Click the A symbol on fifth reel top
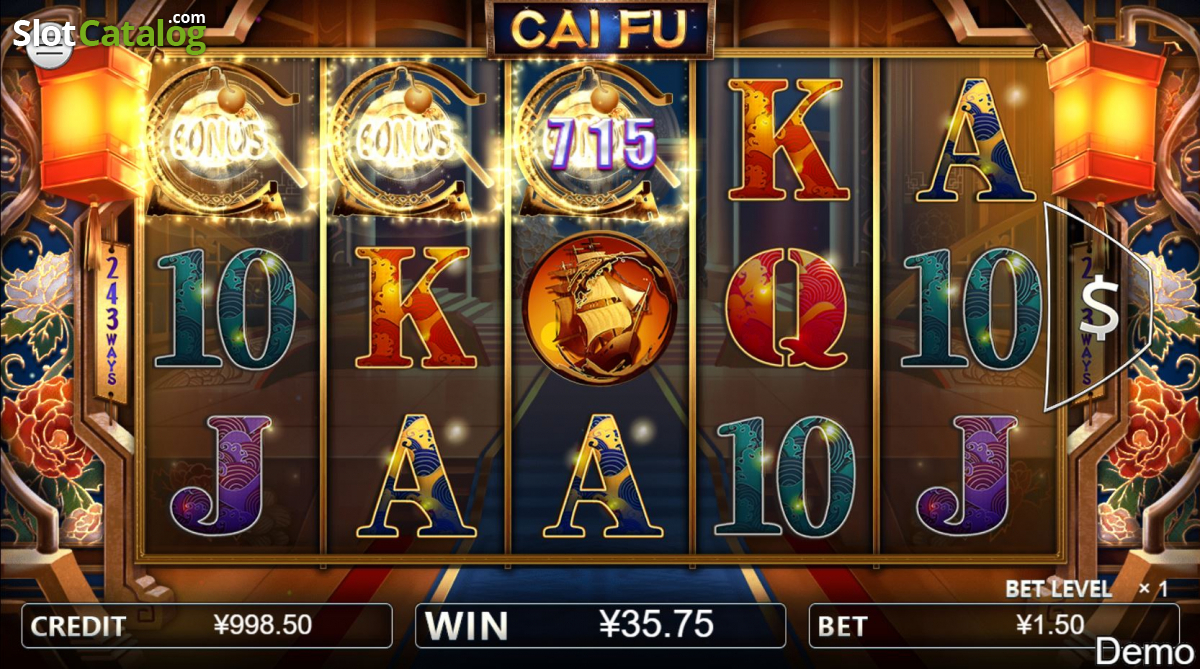 click(x=976, y=141)
